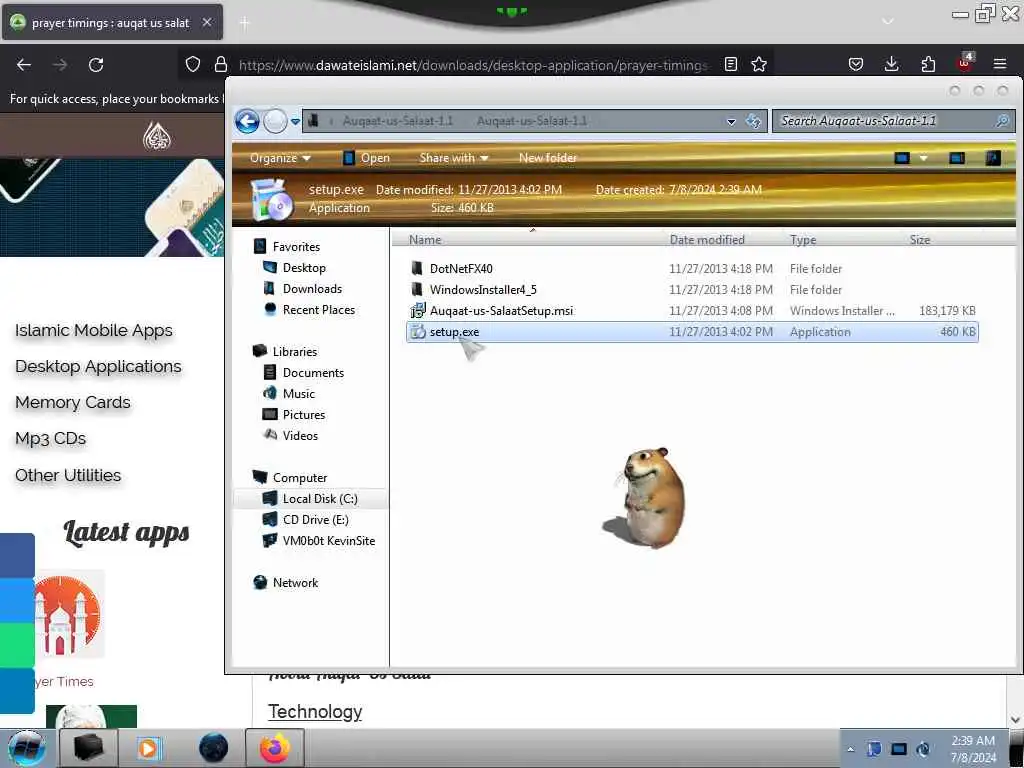Open Network in navigation pane
This screenshot has width=1024, height=768.
295,583
